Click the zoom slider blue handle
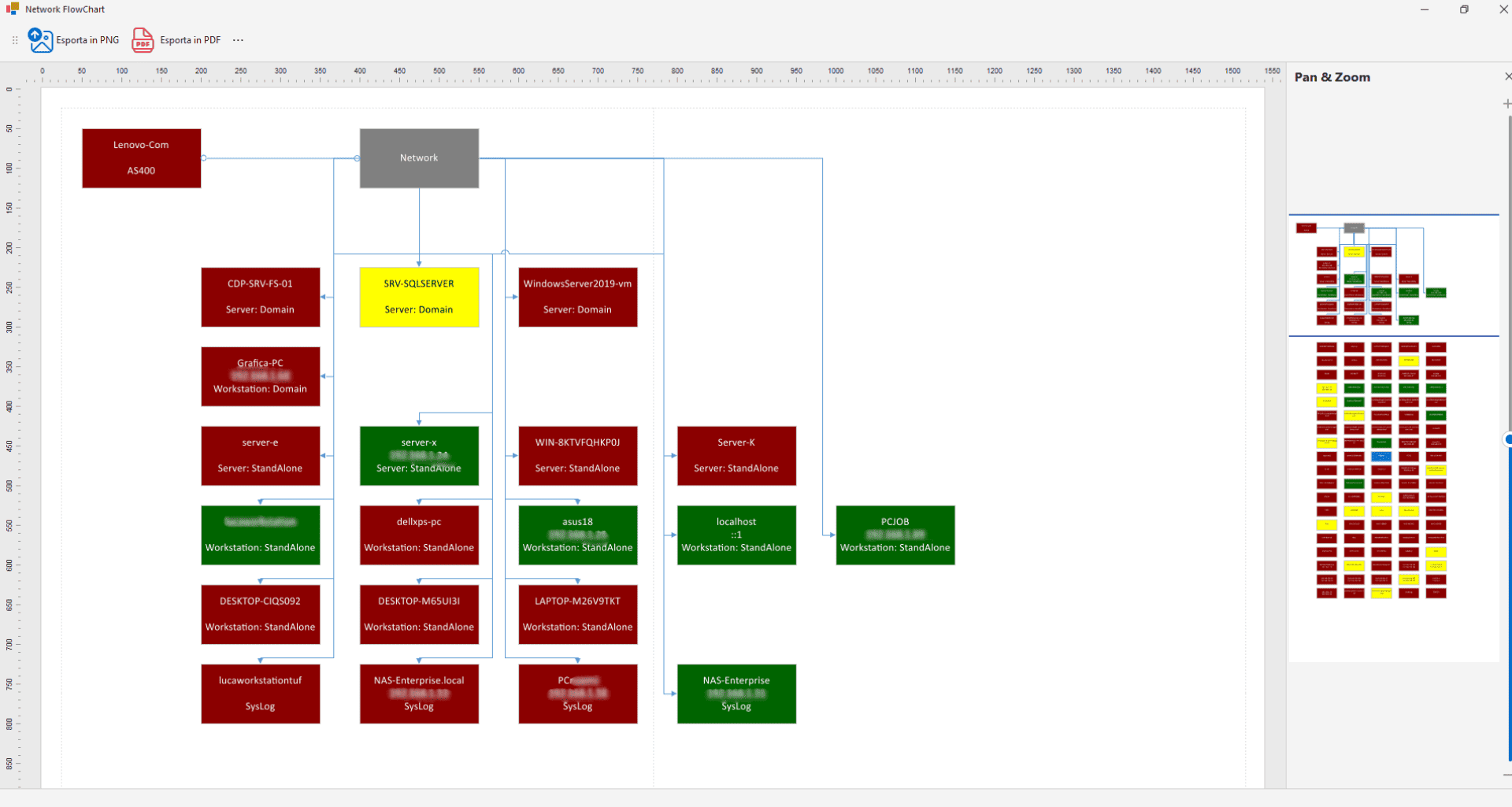Screen dimensions: 1512x807 point(1508,439)
